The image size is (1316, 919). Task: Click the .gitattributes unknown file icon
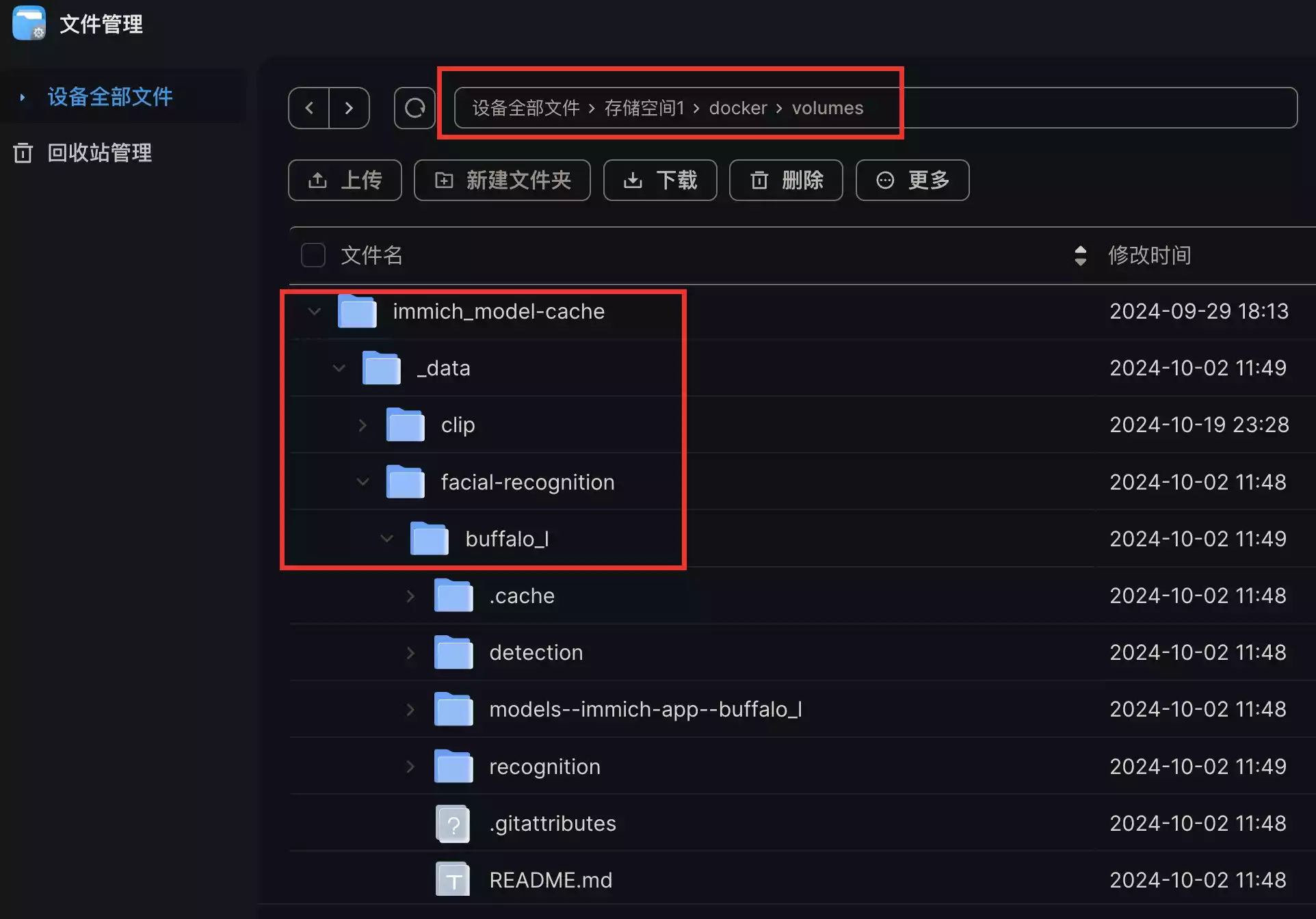pyautogui.click(x=453, y=824)
